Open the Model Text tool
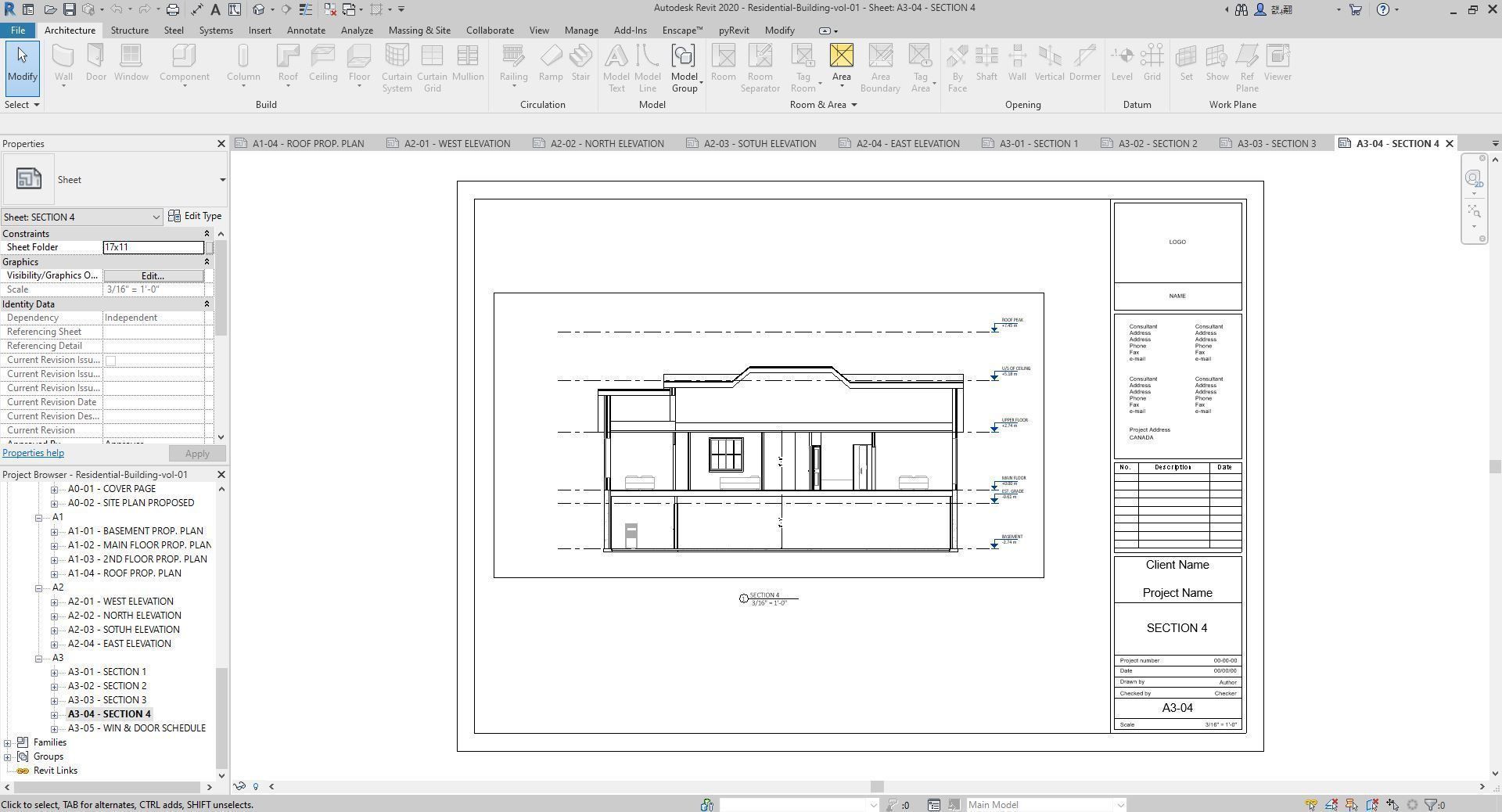 [616, 68]
